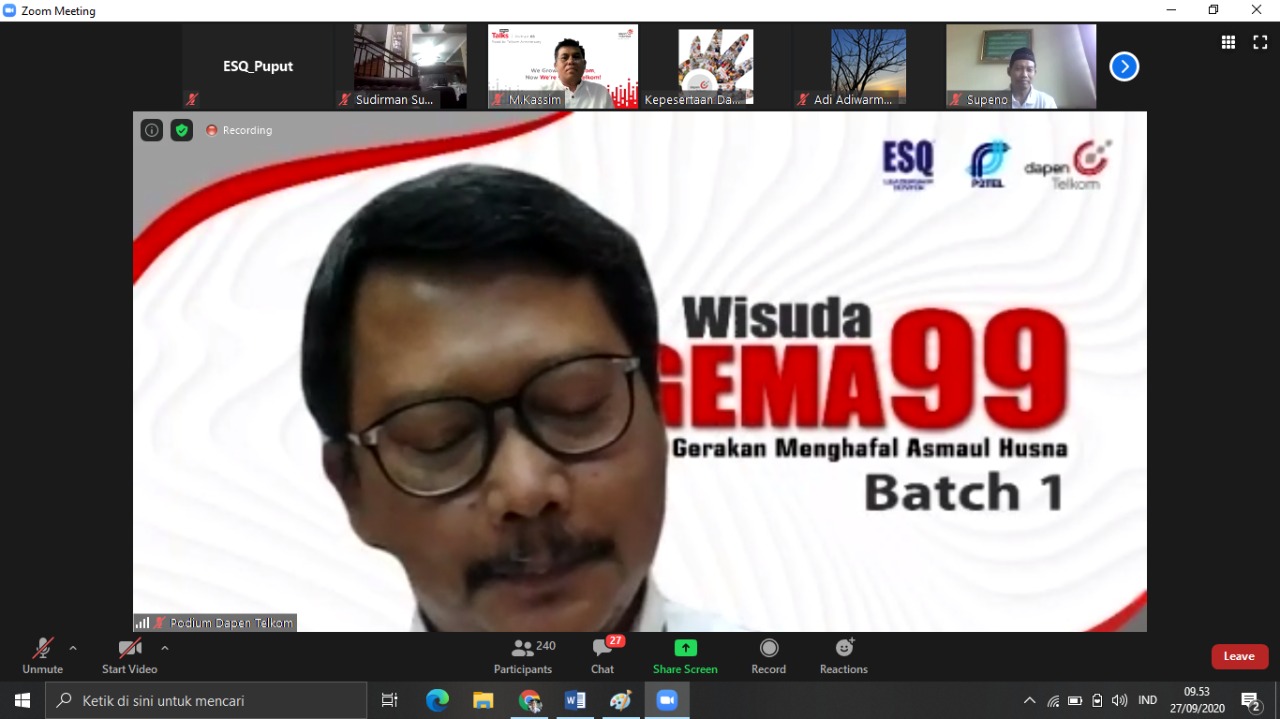
Task: Unmute the microphone
Action: pyautogui.click(x=42, y=656)
